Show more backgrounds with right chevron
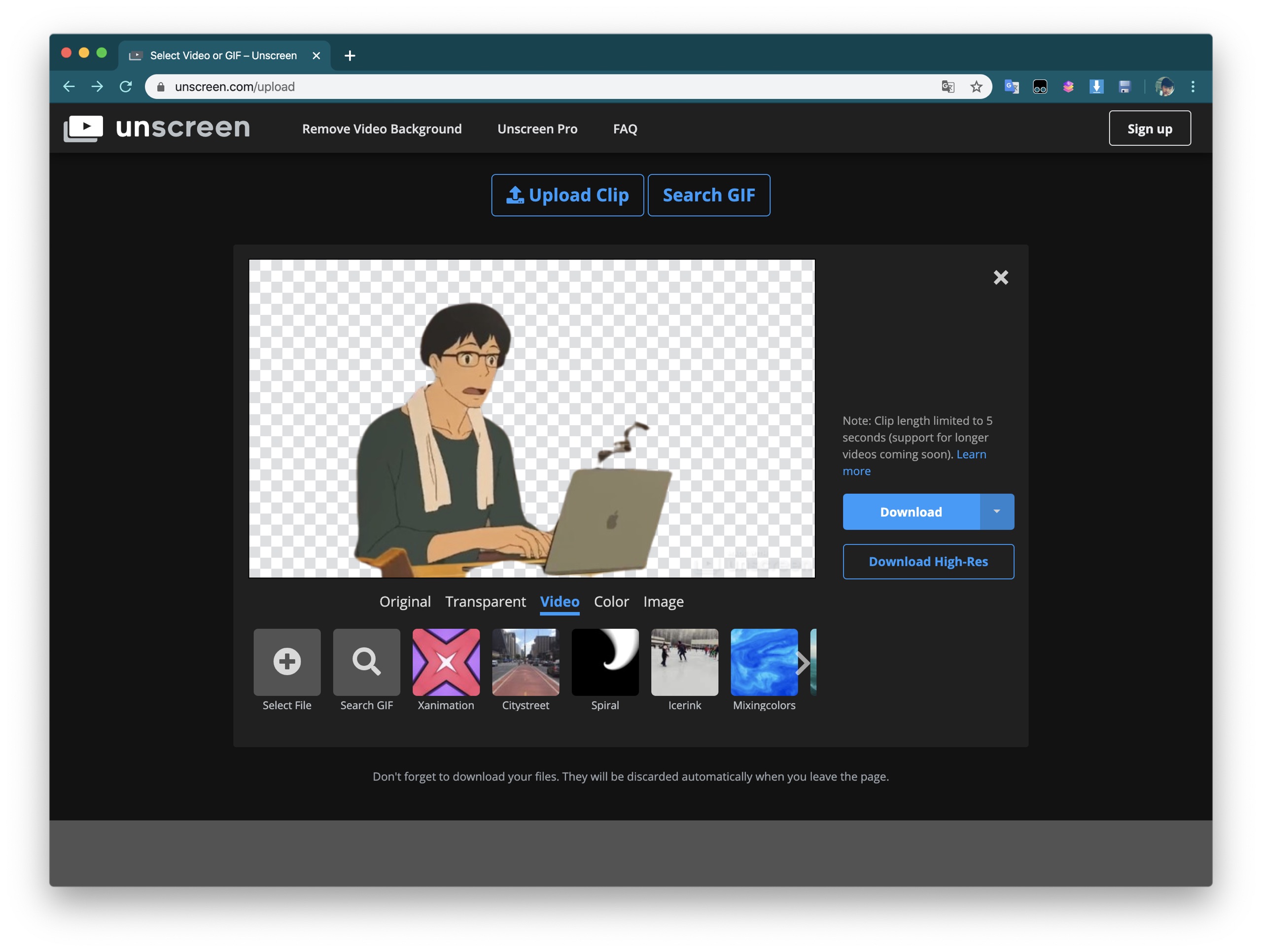 (802, 663)
